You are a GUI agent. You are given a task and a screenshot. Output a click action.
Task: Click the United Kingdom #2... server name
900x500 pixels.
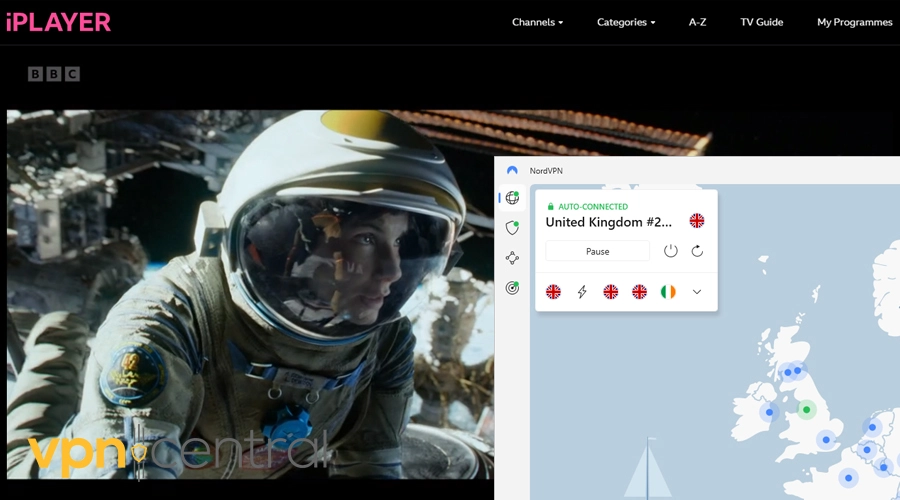608,222
